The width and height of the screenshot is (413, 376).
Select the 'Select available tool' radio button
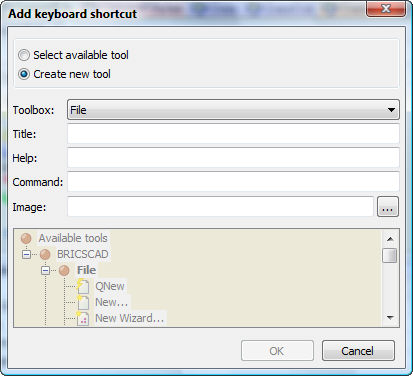tap(24, 55)
